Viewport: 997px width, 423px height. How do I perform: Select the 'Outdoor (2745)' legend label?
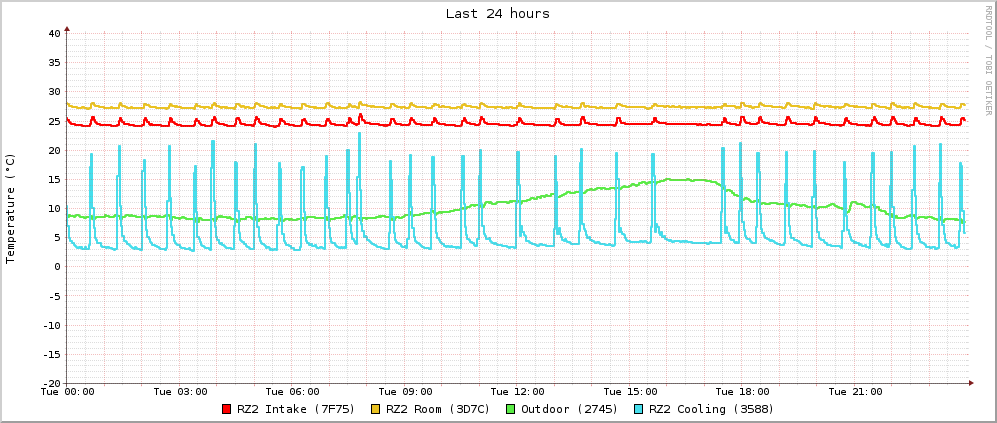pos(570,409)
